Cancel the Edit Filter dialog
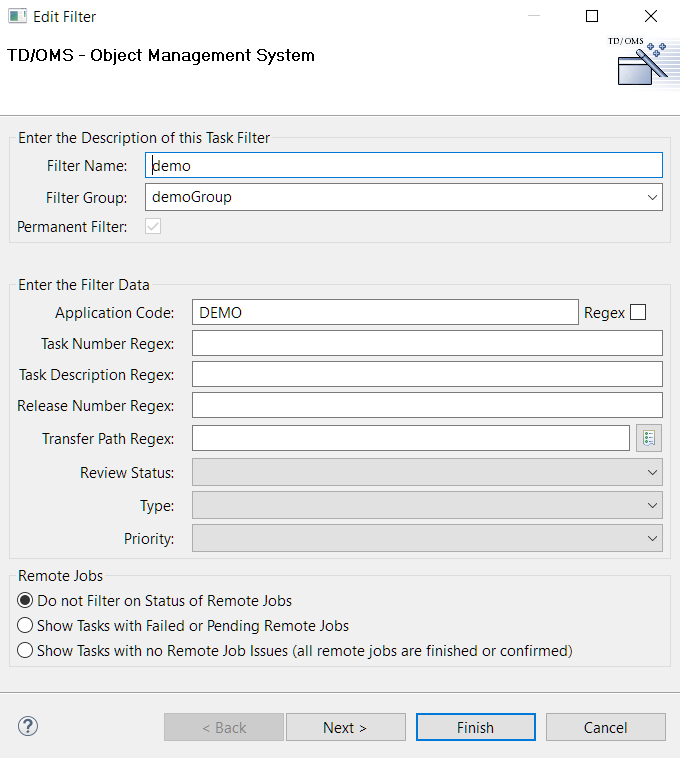Viewport: 680px width, 758px height. [x=605, y=727]
